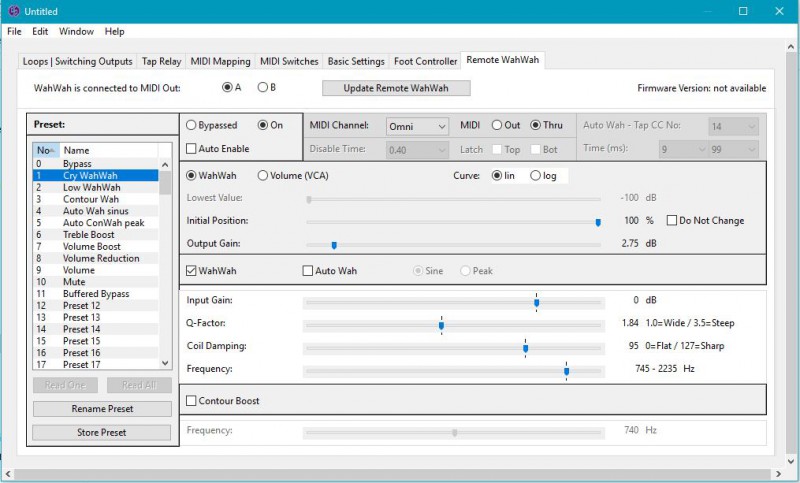Select Volume (VCA) mode
The image size is (800, 483).
click(x=263, y=175)
